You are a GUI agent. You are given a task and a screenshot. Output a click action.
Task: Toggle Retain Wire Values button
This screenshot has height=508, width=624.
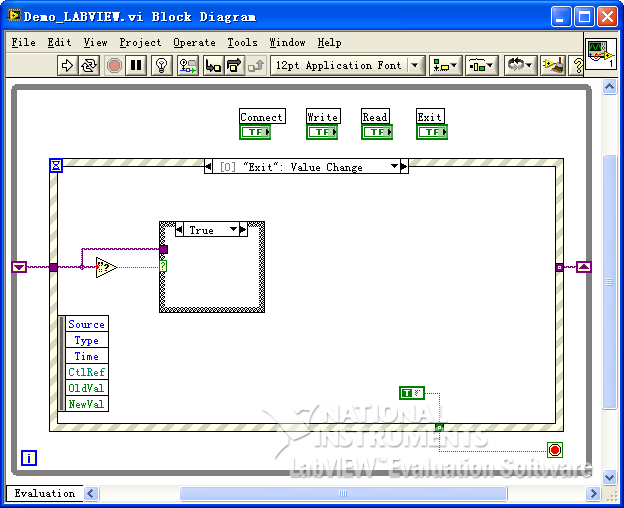(187, 66)
